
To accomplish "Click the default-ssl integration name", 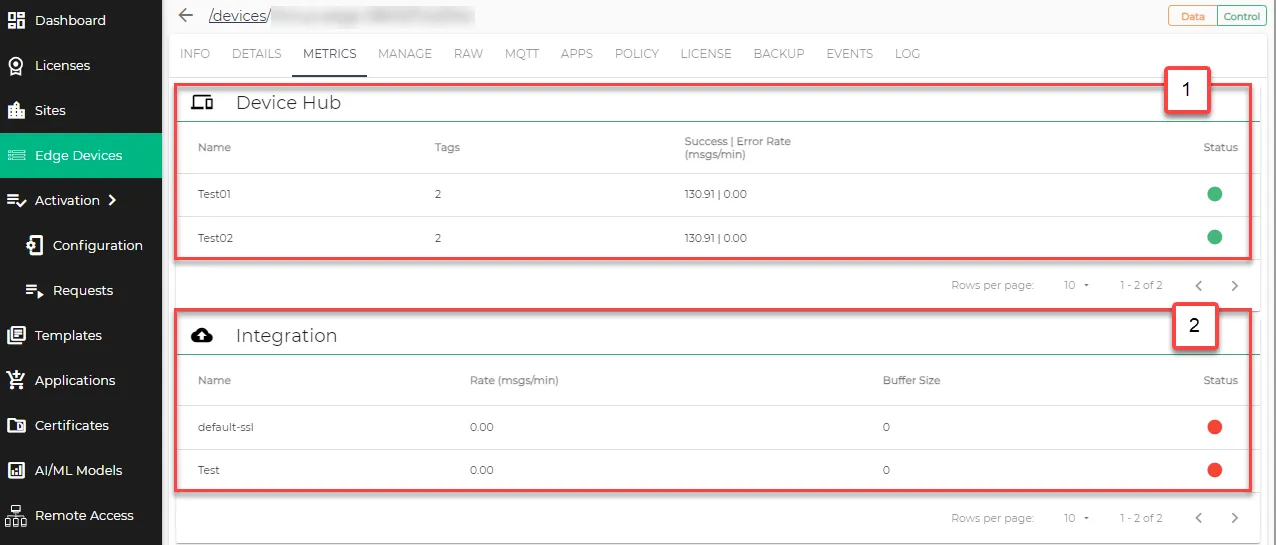I will 226,427.
